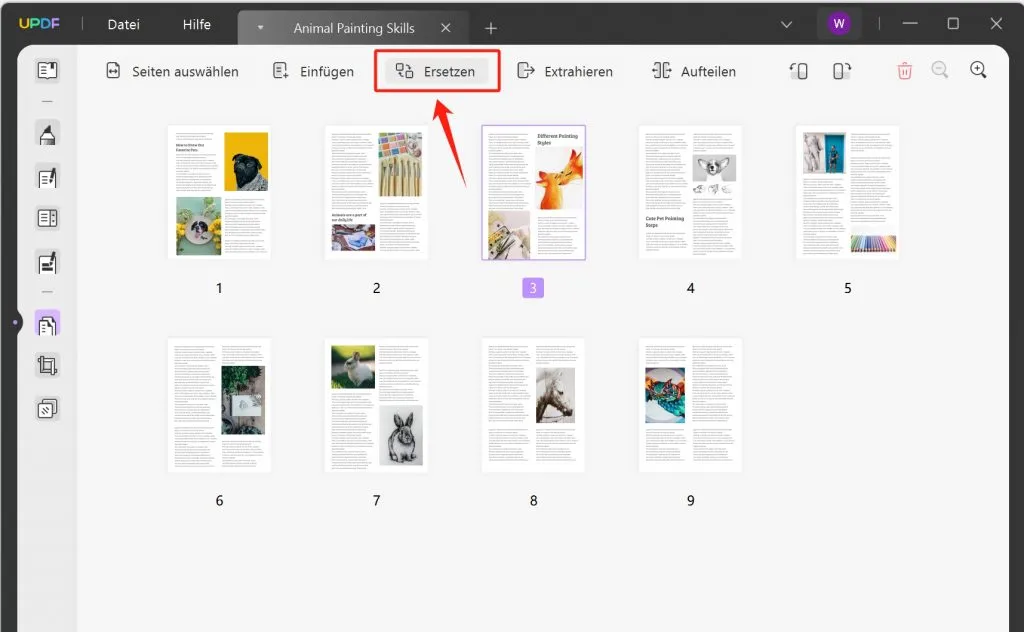Select the page 7 thumbnail with the rabbit

tap(376, 405)
